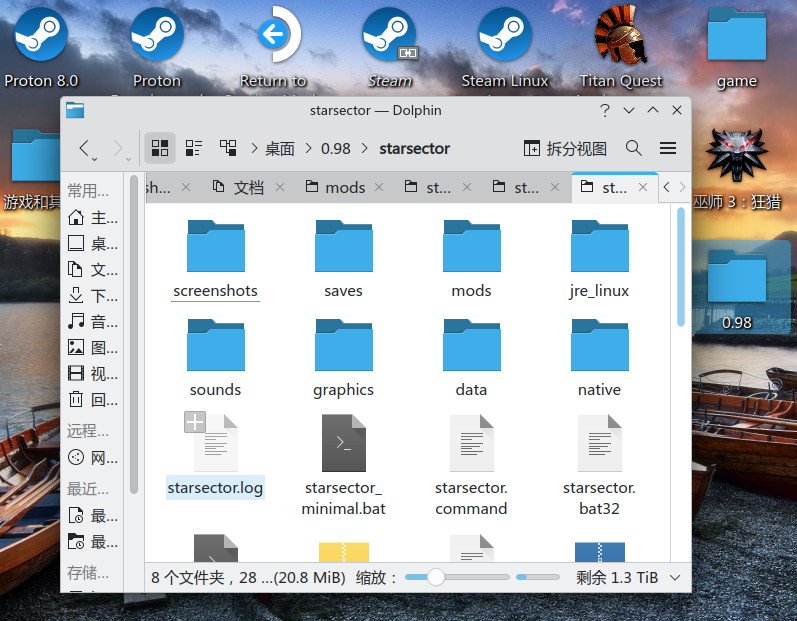Toggle selection plus on starsector.log

[195, 423]
